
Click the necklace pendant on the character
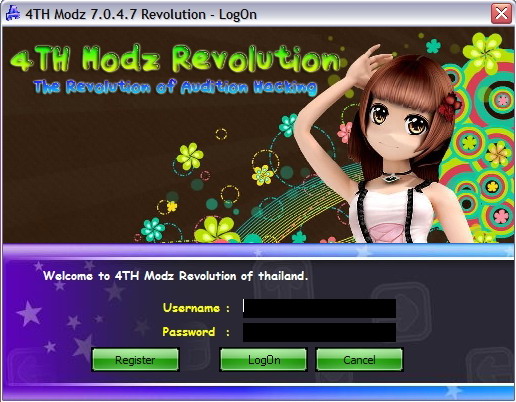(391, 178)
